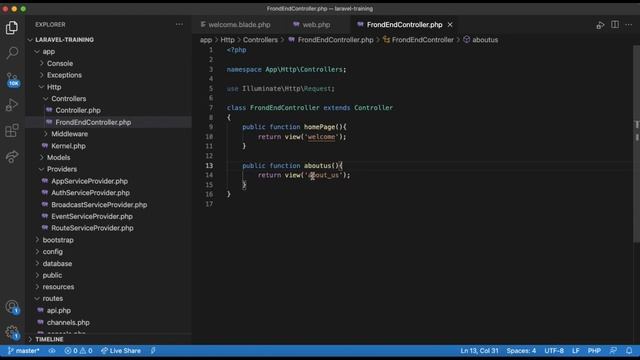Change indentation via Spaces: 4

[x=521, y=351]
